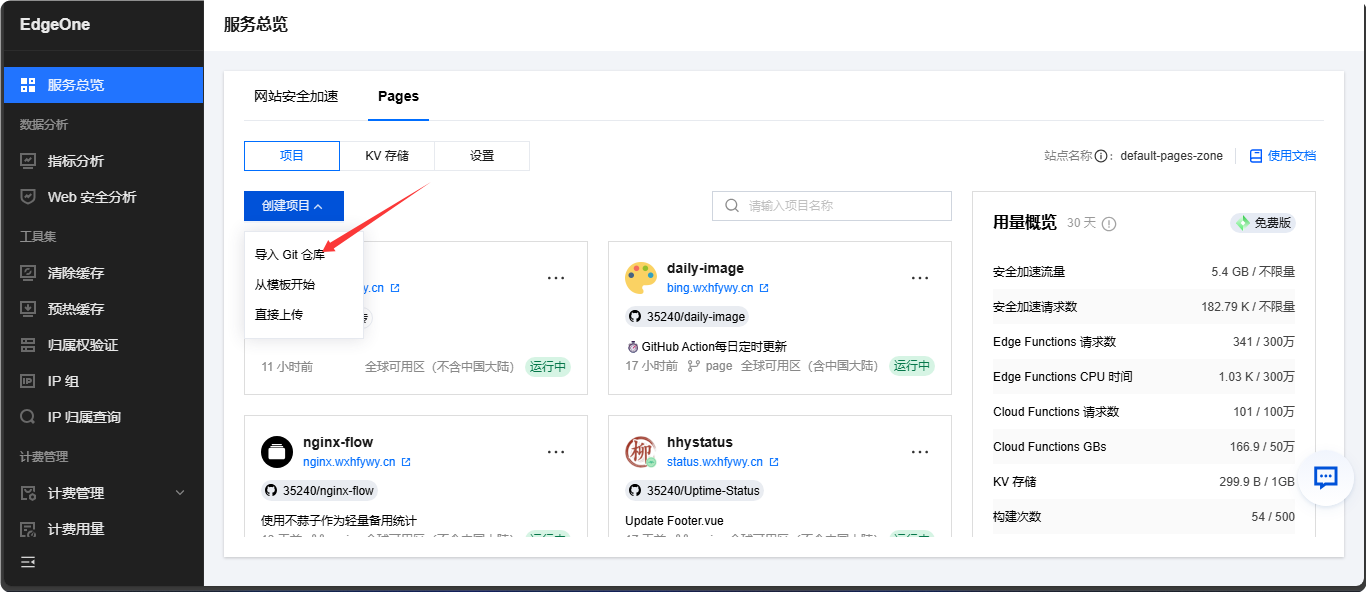Select 导入 Git 仓库 from the dropdown

(x=289, y=255)
